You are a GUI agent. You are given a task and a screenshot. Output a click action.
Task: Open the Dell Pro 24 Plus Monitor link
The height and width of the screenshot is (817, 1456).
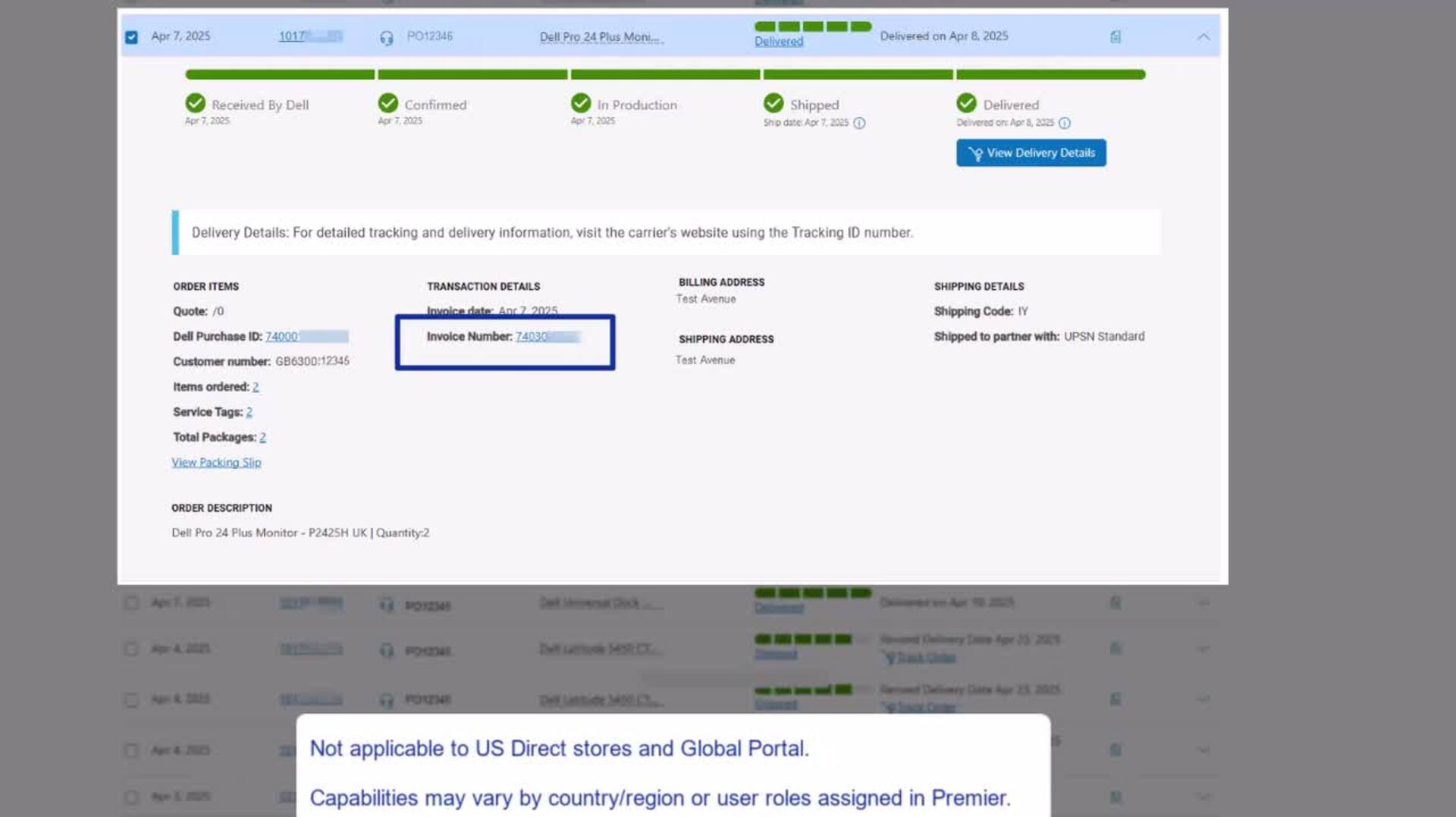(601, 36)
